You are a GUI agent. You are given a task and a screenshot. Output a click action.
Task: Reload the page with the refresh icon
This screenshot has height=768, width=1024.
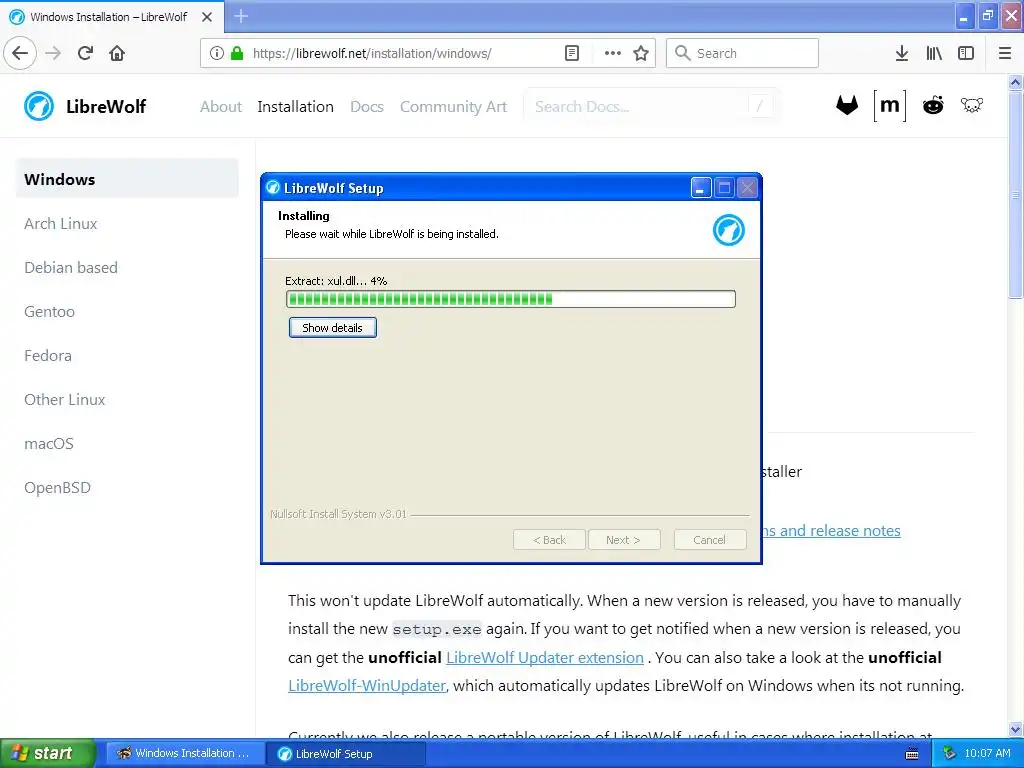85,53
